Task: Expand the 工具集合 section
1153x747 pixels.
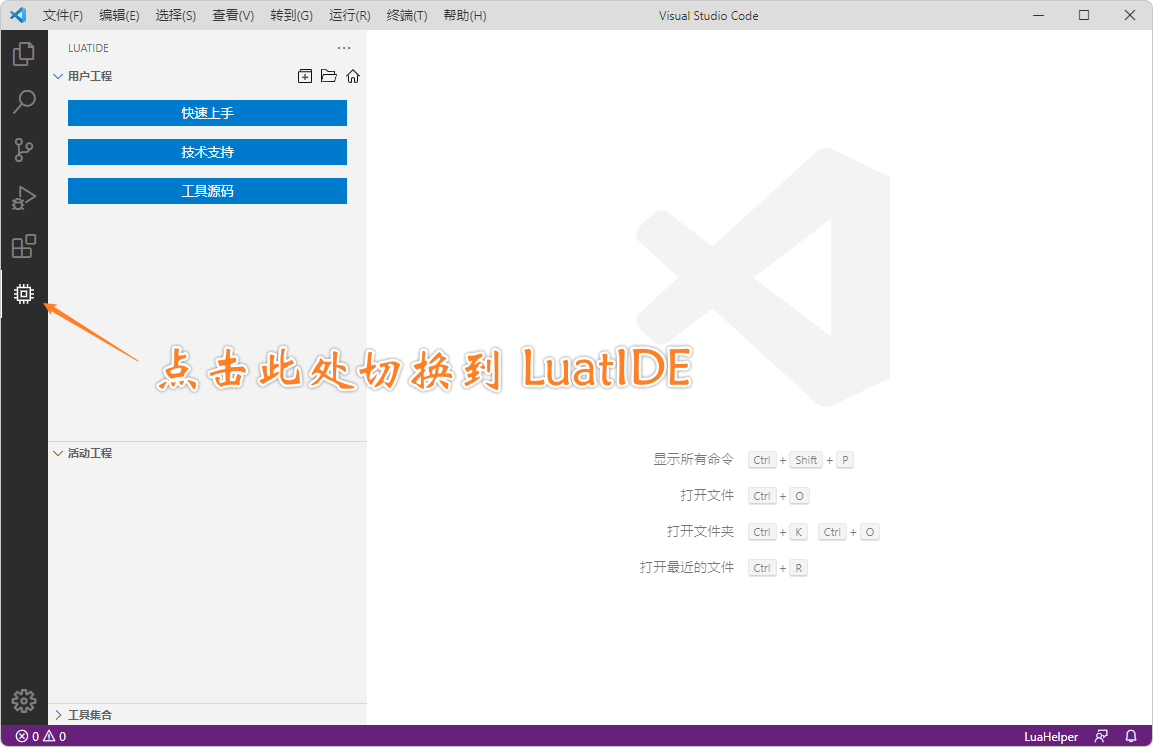Action: 58,715
